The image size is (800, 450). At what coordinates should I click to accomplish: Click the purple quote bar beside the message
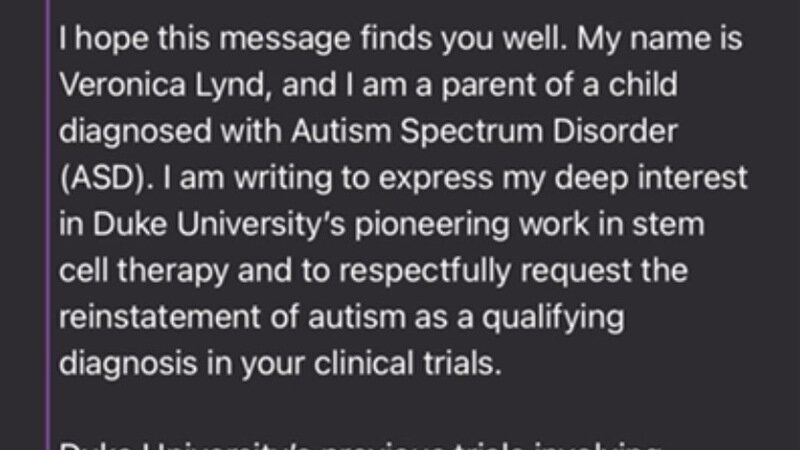click(47, 225)
